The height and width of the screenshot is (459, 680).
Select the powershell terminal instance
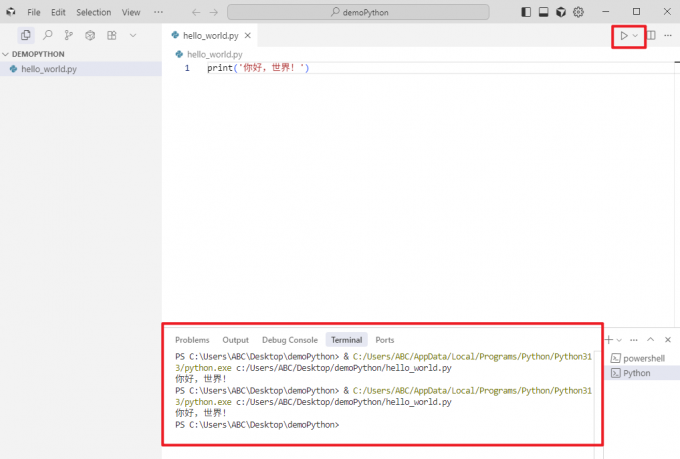[x=643, y=358]
